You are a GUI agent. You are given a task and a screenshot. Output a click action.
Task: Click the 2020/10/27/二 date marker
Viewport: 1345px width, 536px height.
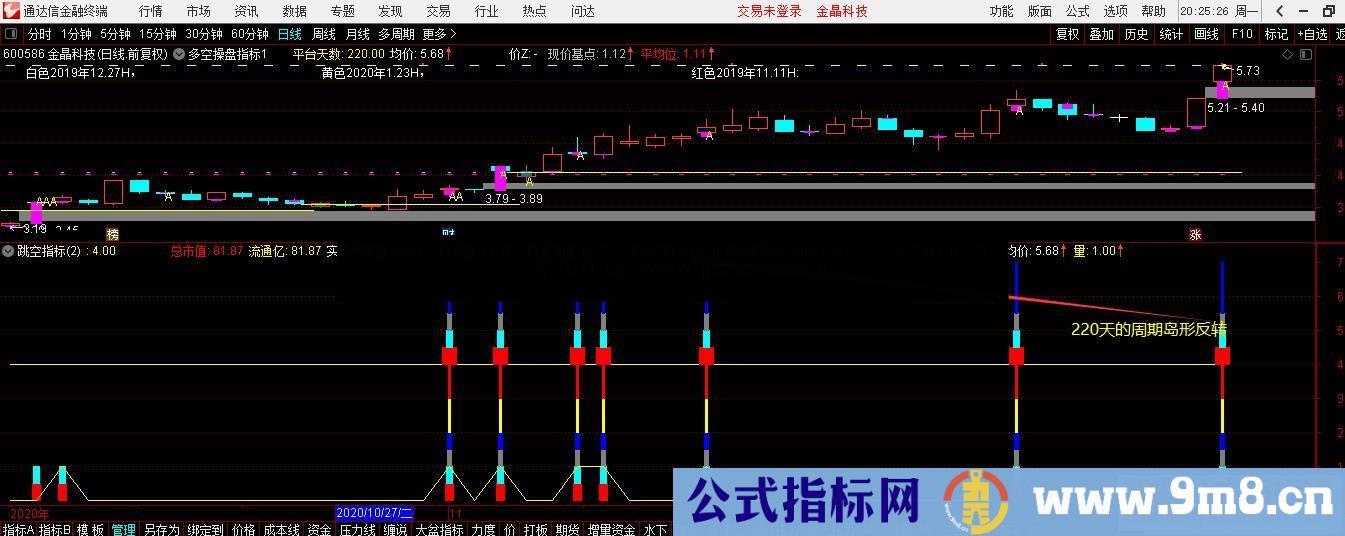pos(375,512)
